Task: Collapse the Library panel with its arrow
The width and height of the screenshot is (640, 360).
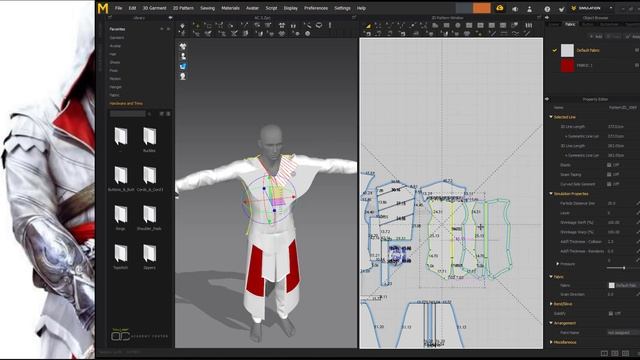Action: (x=170, y=18)
